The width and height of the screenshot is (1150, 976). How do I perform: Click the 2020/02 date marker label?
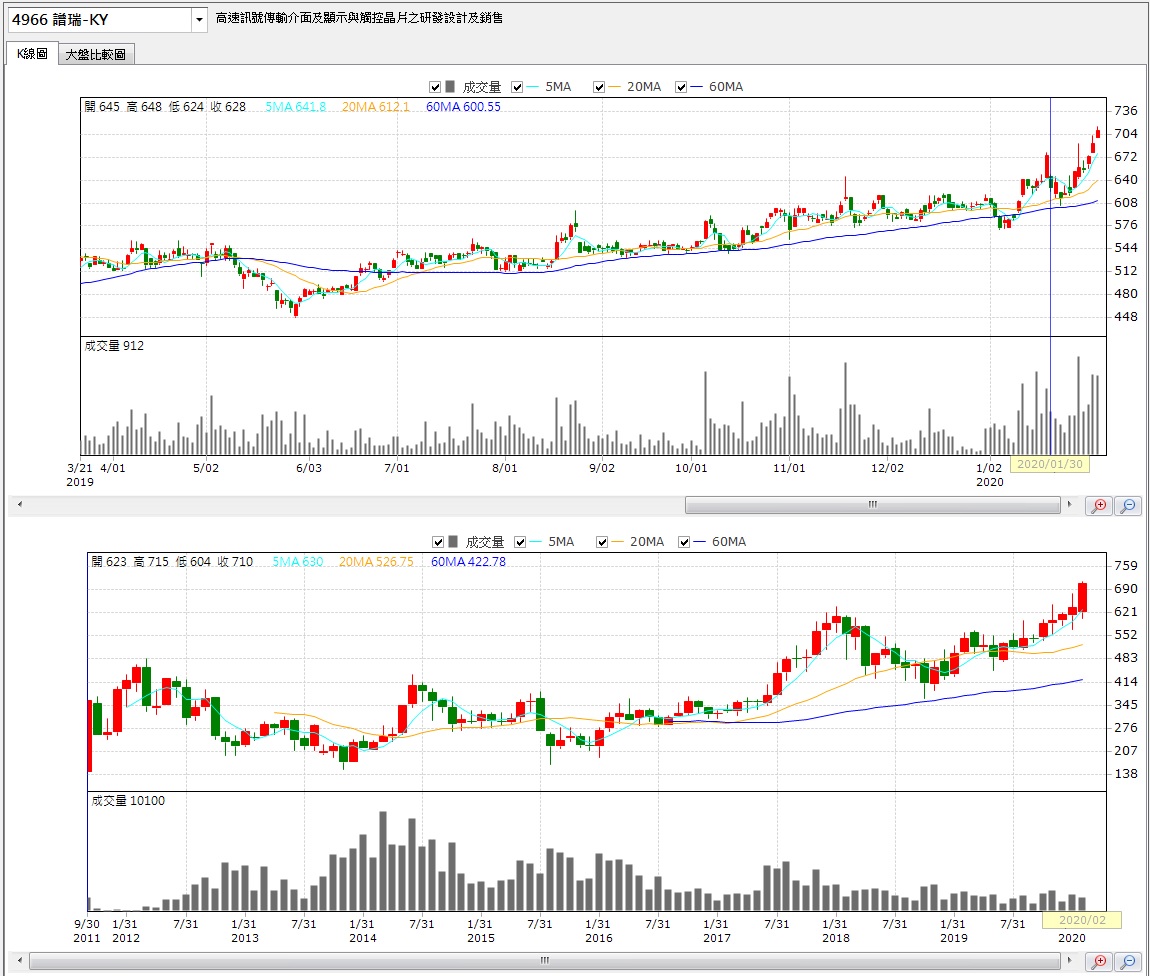pyautogui.click(x=1081, y=920)
